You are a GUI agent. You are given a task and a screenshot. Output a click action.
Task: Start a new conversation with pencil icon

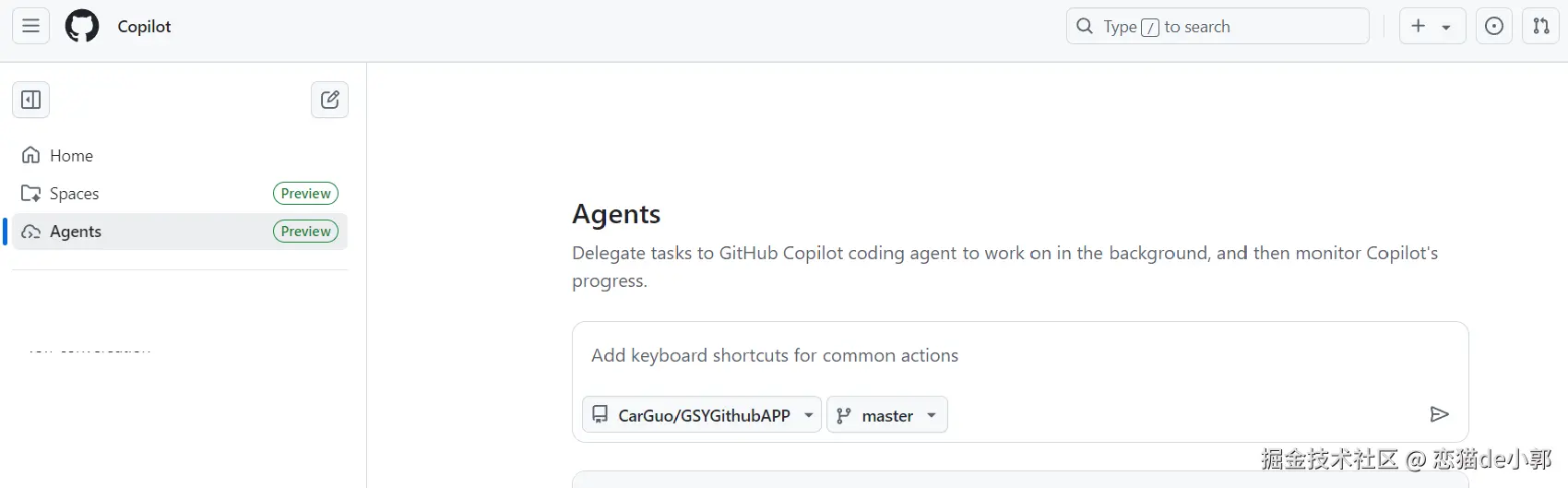click(x=329, y=100)
